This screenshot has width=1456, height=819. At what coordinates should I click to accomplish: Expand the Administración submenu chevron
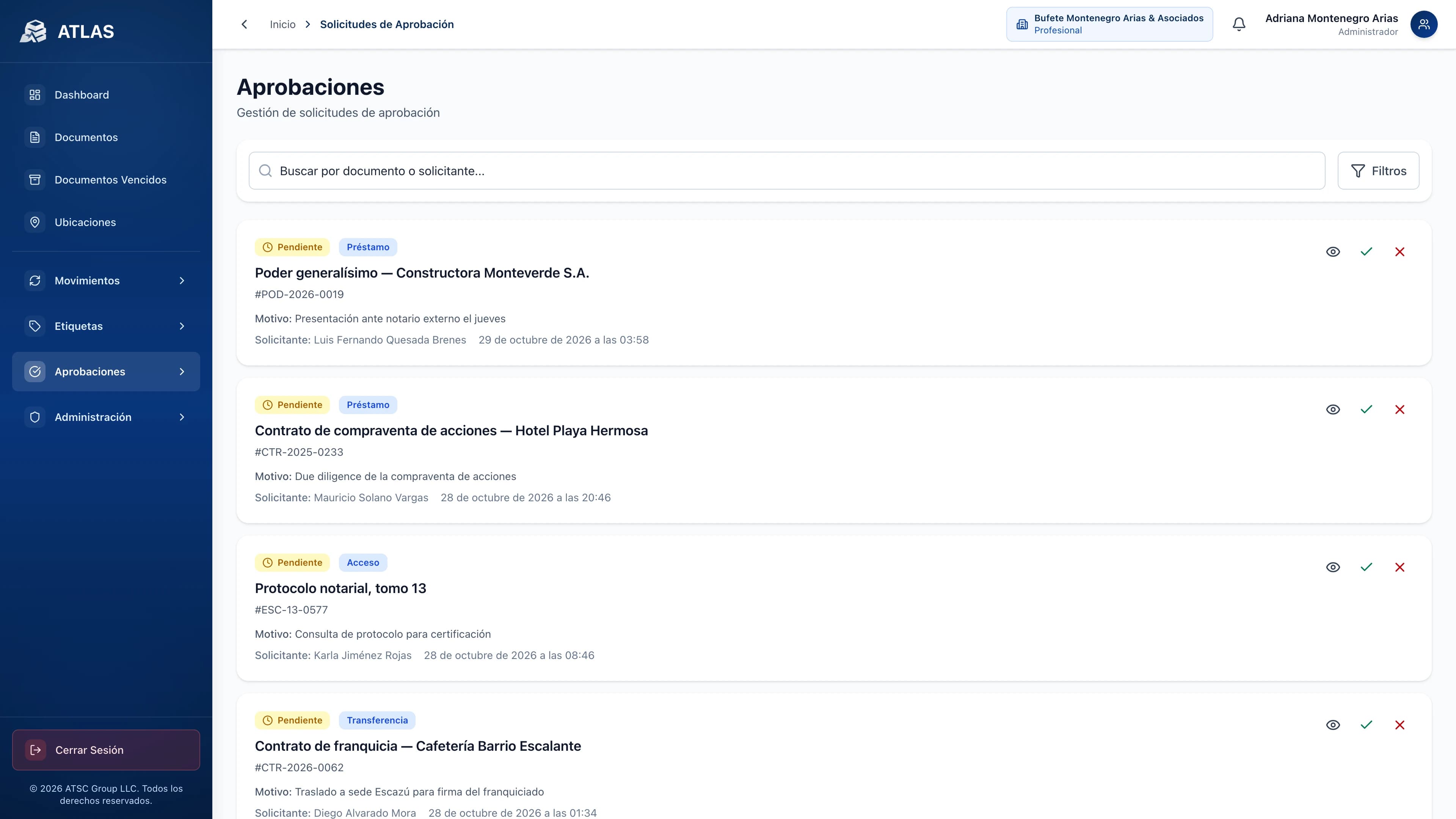[182, 417]
